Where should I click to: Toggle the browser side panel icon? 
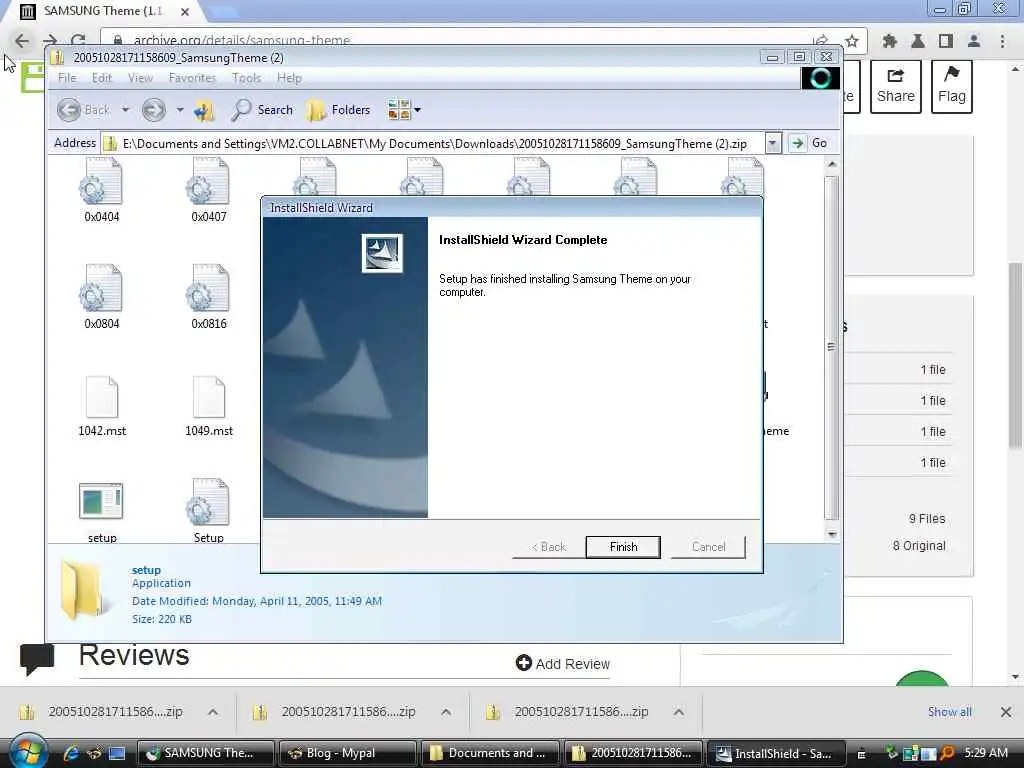click(946, 40)
